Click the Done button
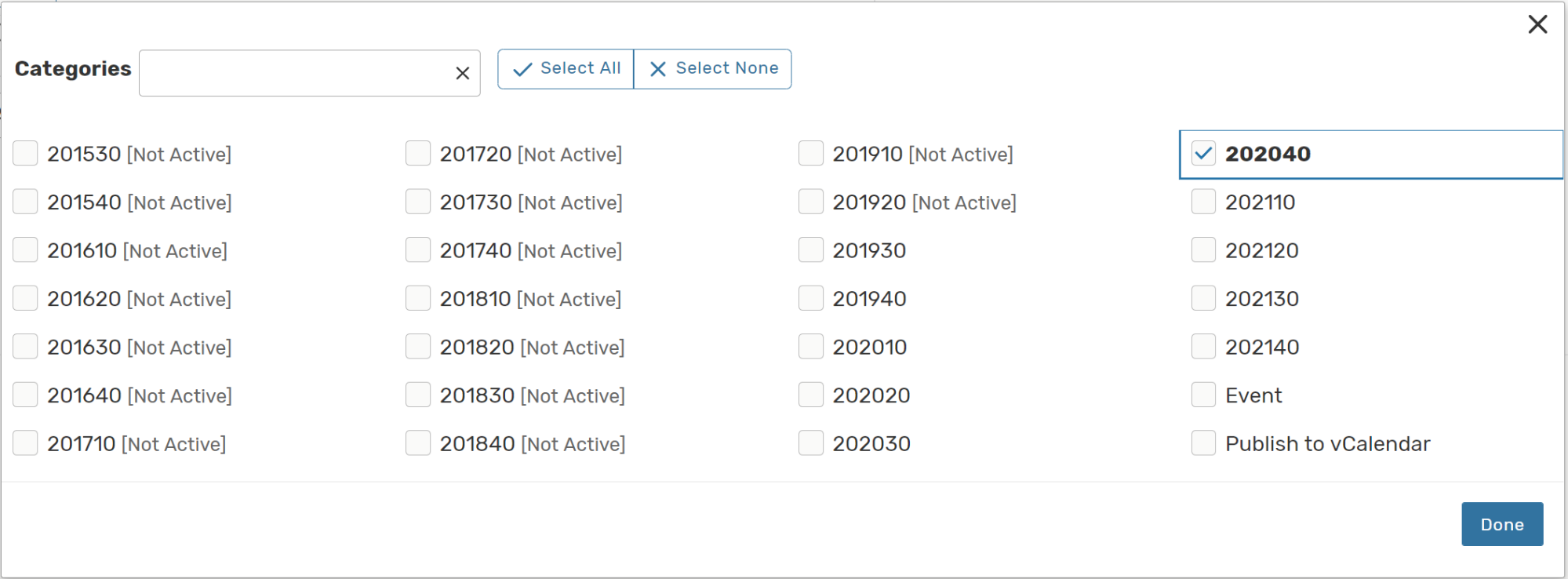This screenshot has height=579, width=1568. pyautogui.click(x=1501, y=524)
